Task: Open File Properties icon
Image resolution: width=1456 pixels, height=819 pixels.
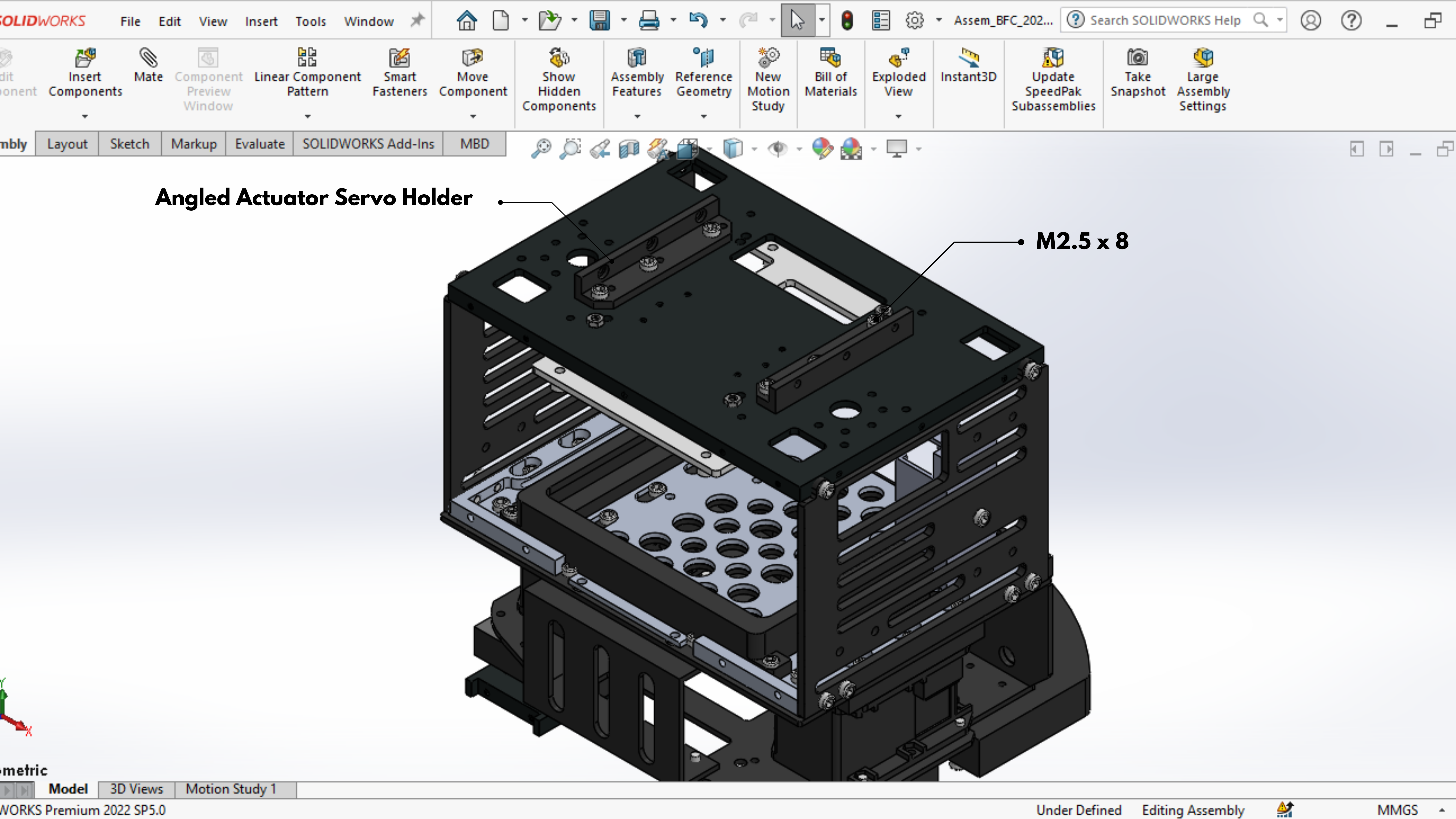Action: (881, 21)
